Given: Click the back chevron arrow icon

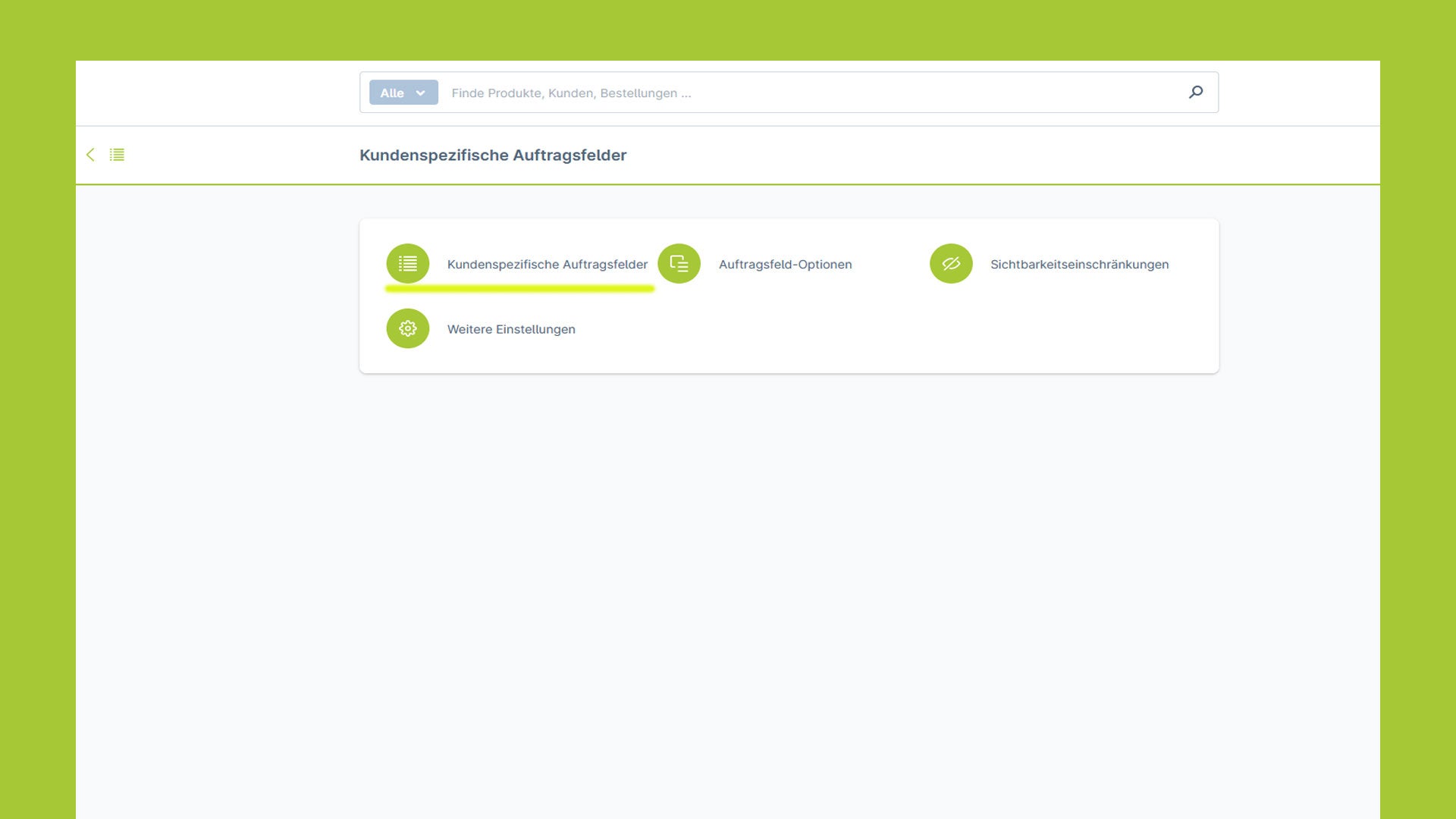Looking at the screenshot, I should pyautogui.click(x=90, y=155).
